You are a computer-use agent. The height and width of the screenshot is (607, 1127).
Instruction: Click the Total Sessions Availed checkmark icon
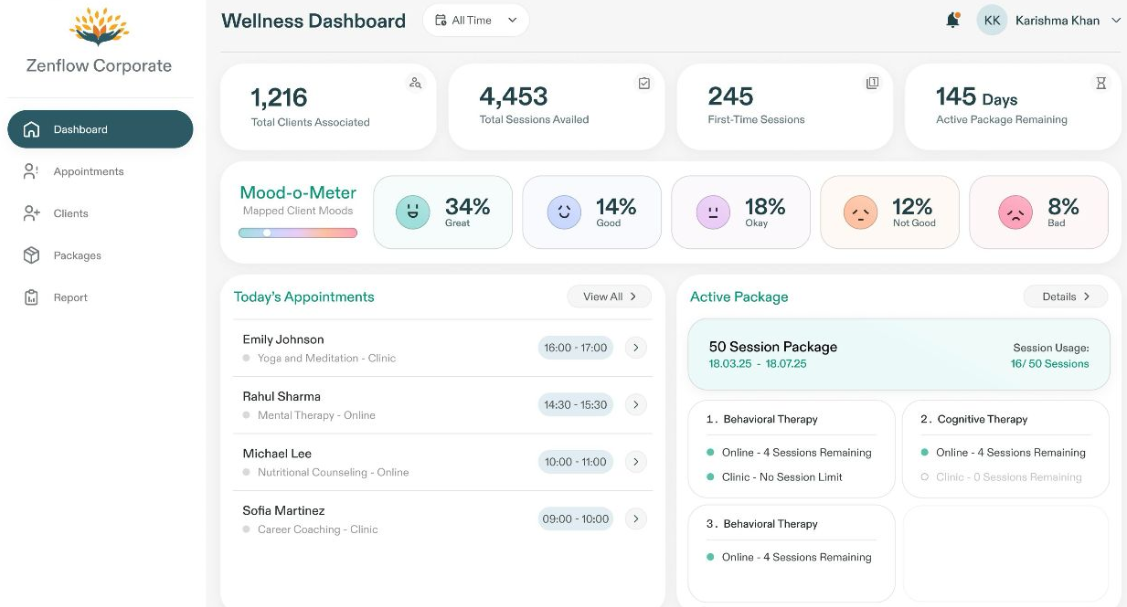pyautogui.click(x=644, y=83)
